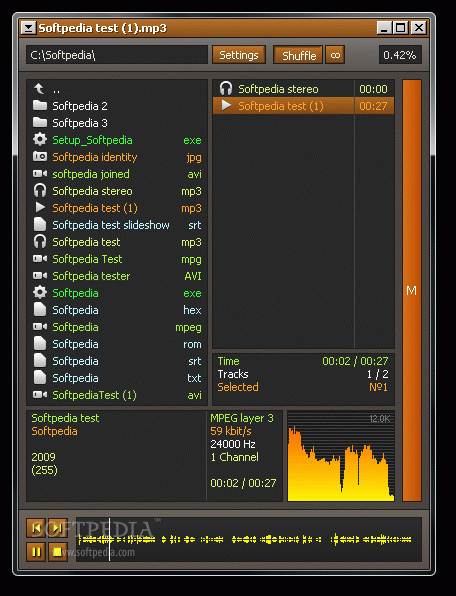Click the rom extension label

pos(192,344)
